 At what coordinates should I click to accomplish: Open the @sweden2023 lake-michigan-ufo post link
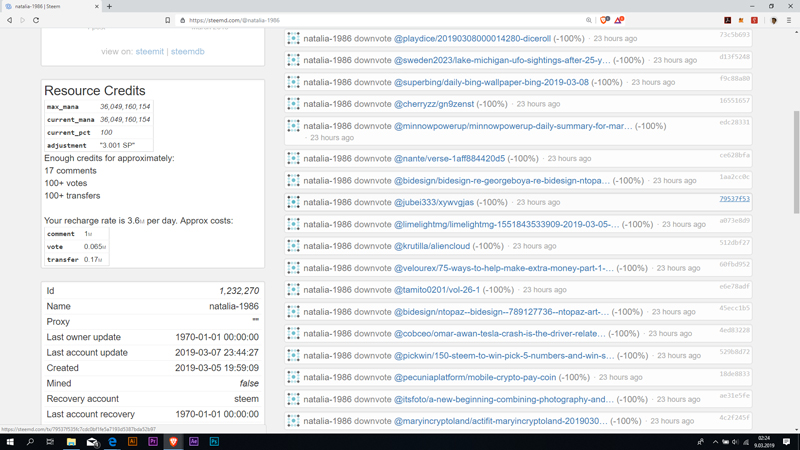coord(502,60)
